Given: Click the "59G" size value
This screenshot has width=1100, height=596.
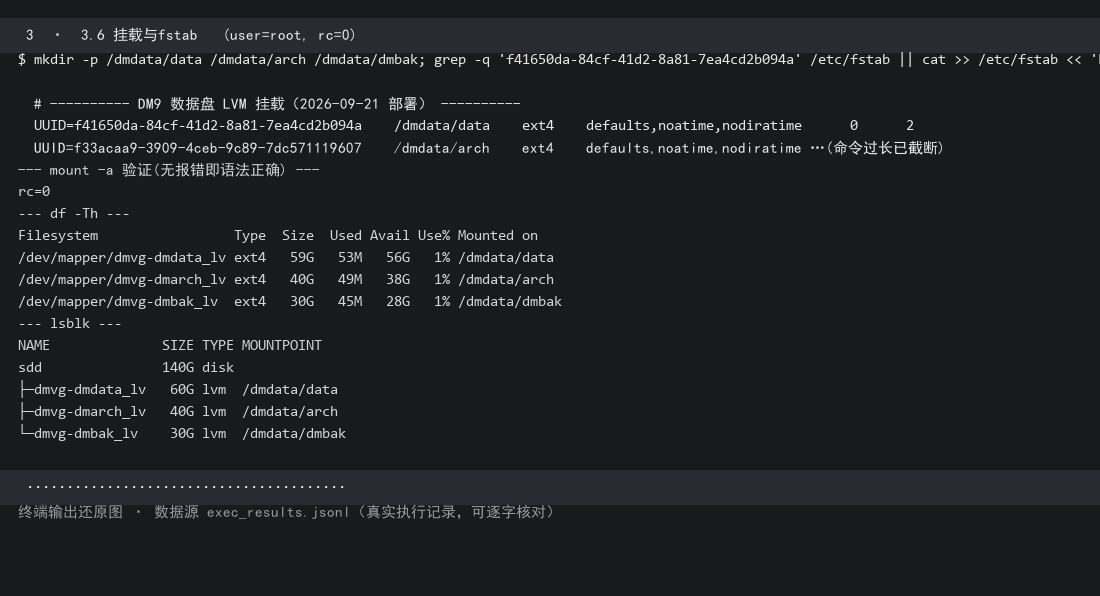Looking at the screenshot, I should 302,257.
